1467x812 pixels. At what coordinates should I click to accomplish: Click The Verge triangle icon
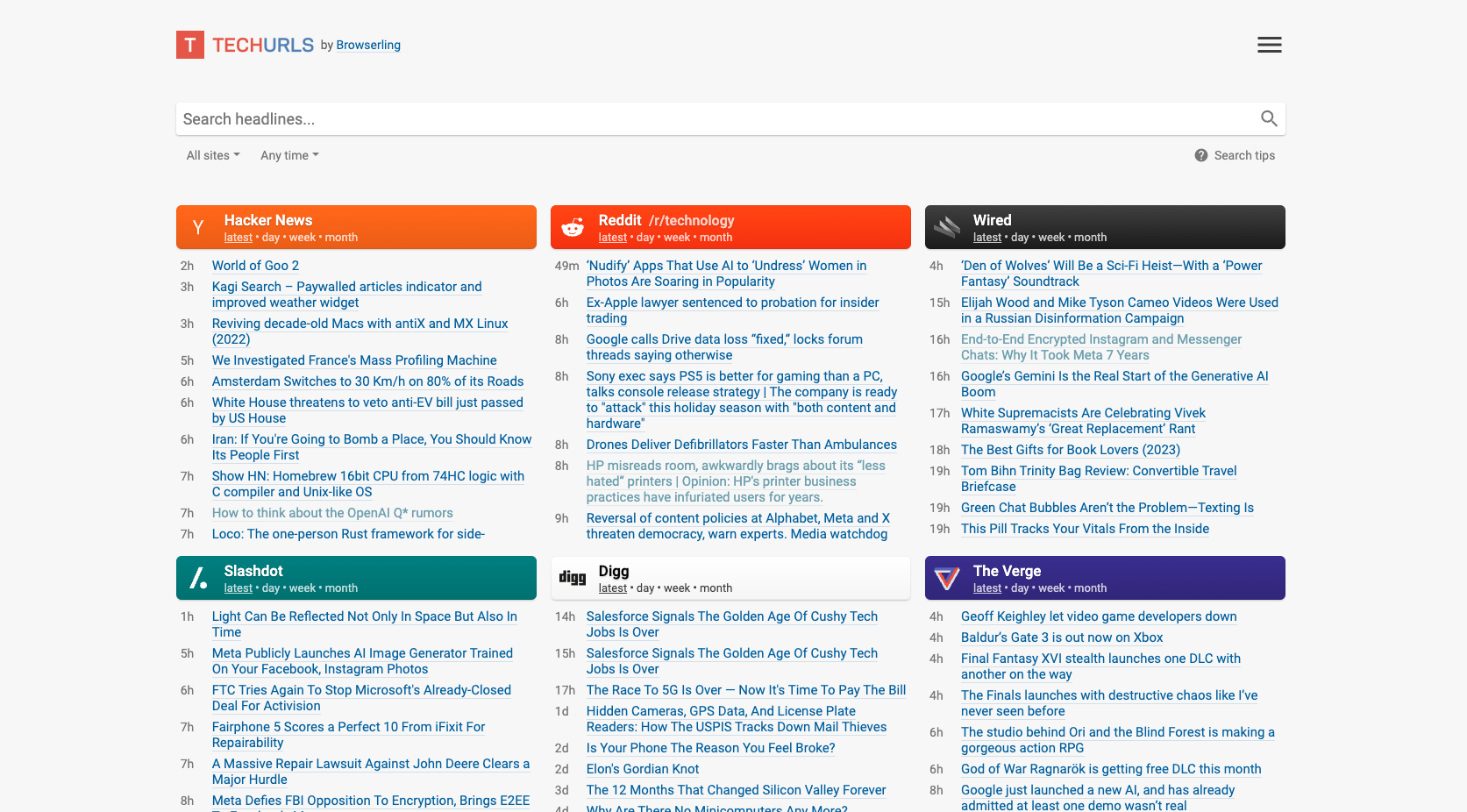pos(947,578)
